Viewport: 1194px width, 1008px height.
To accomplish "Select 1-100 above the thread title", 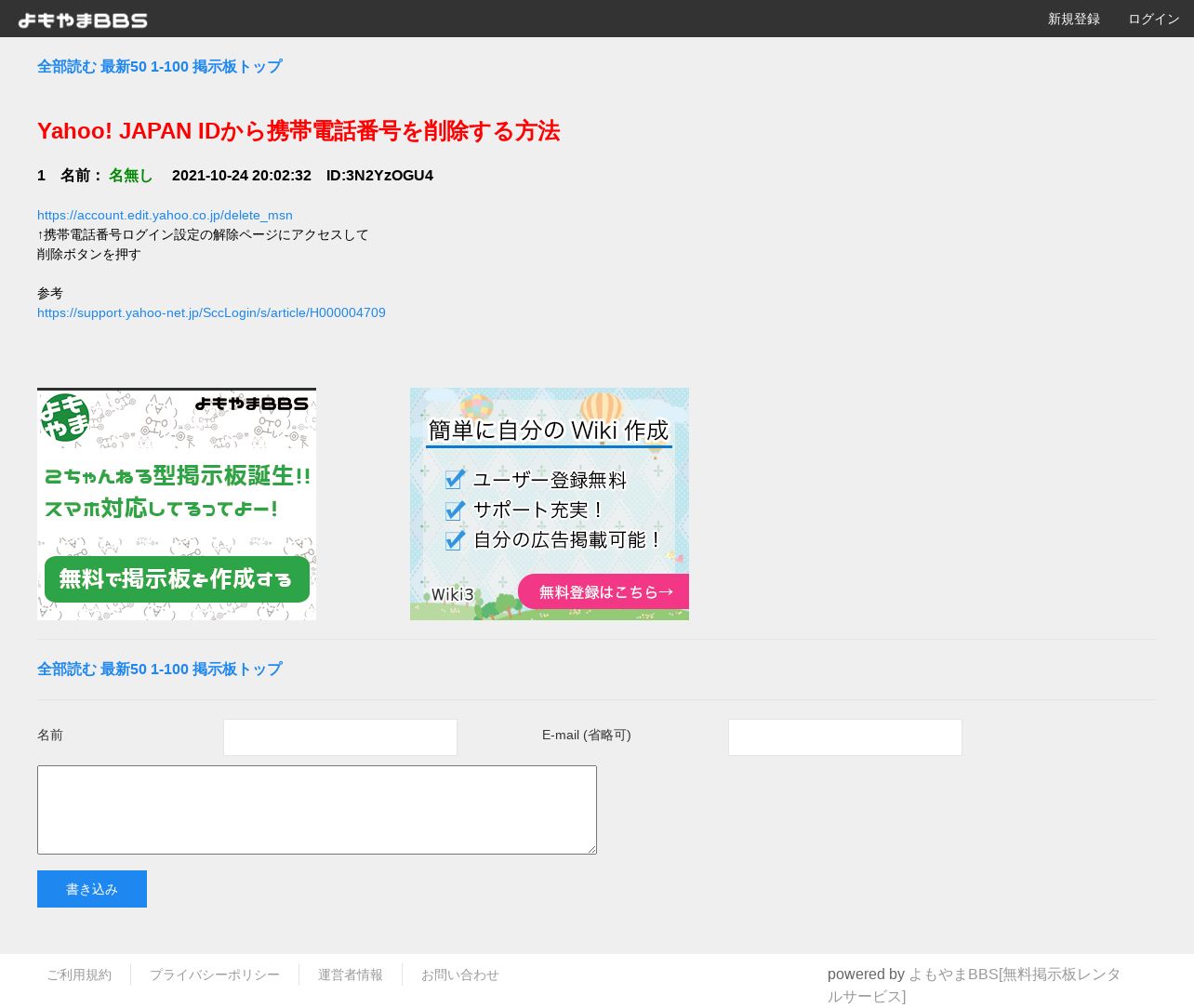I will coord(169,67).
